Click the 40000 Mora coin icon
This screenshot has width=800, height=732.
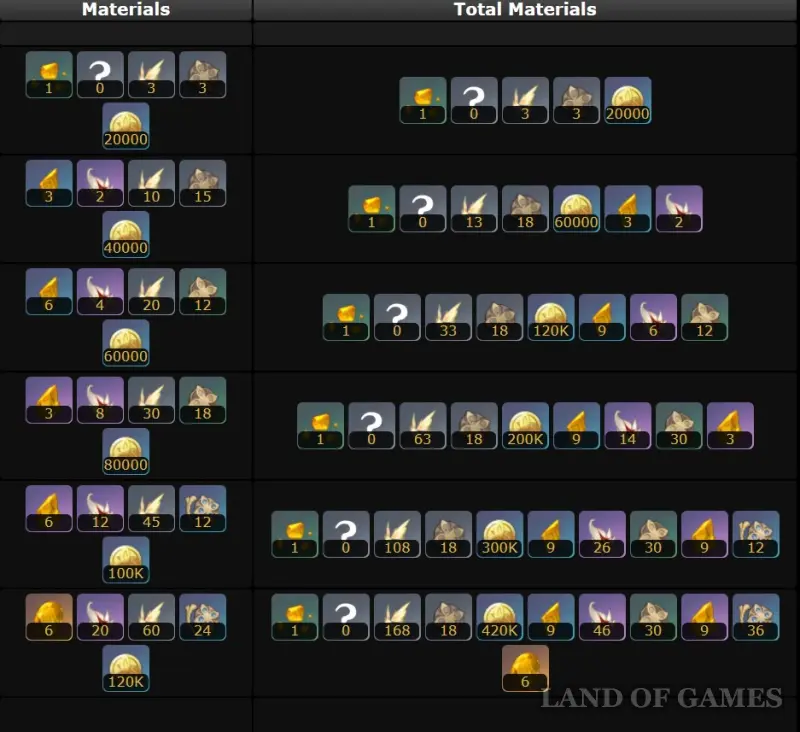point(126,235)
